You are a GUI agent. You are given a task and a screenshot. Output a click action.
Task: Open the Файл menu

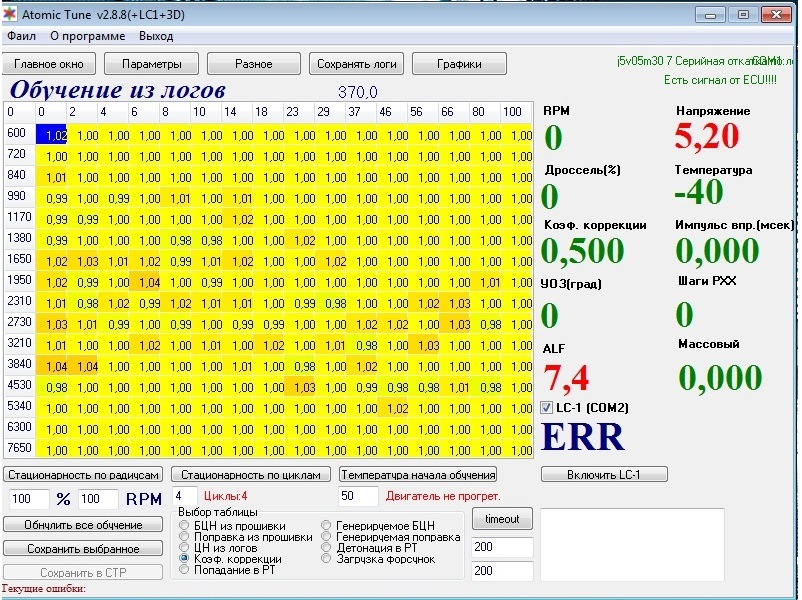21,36
